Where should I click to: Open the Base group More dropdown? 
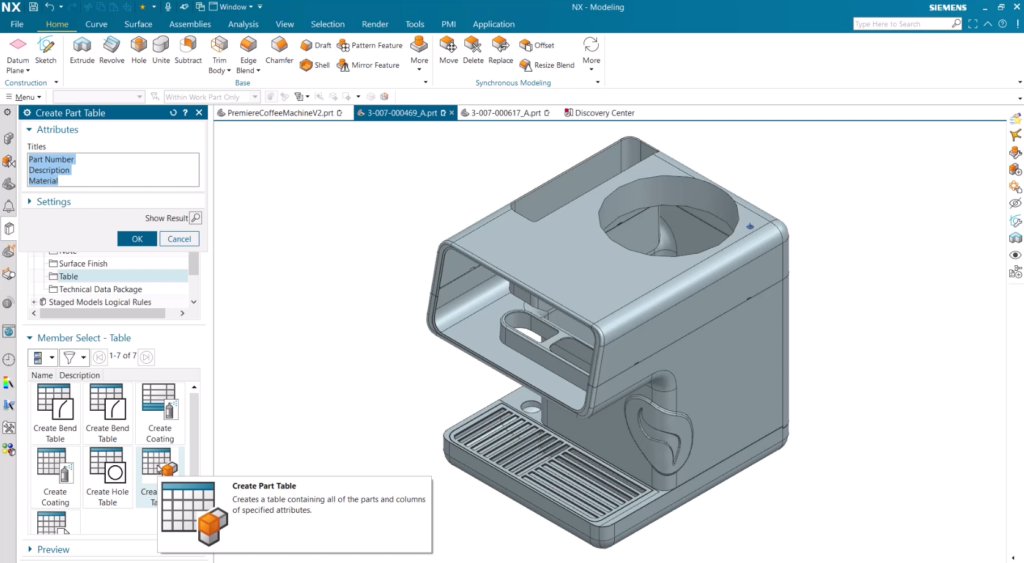click(x=419, y=54)
